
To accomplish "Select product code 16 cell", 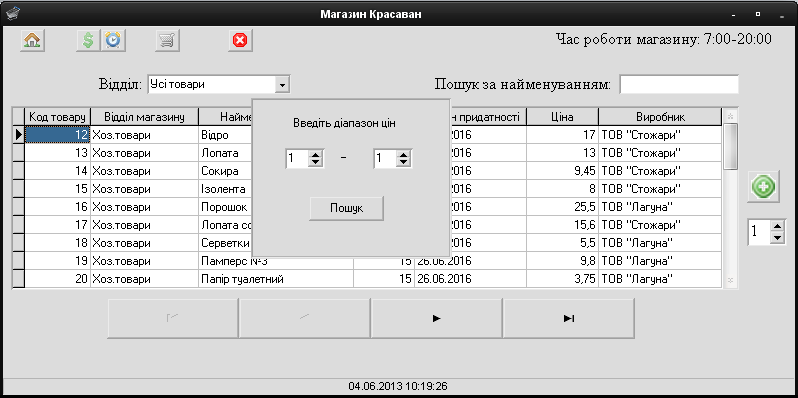I will click(58, 207).
